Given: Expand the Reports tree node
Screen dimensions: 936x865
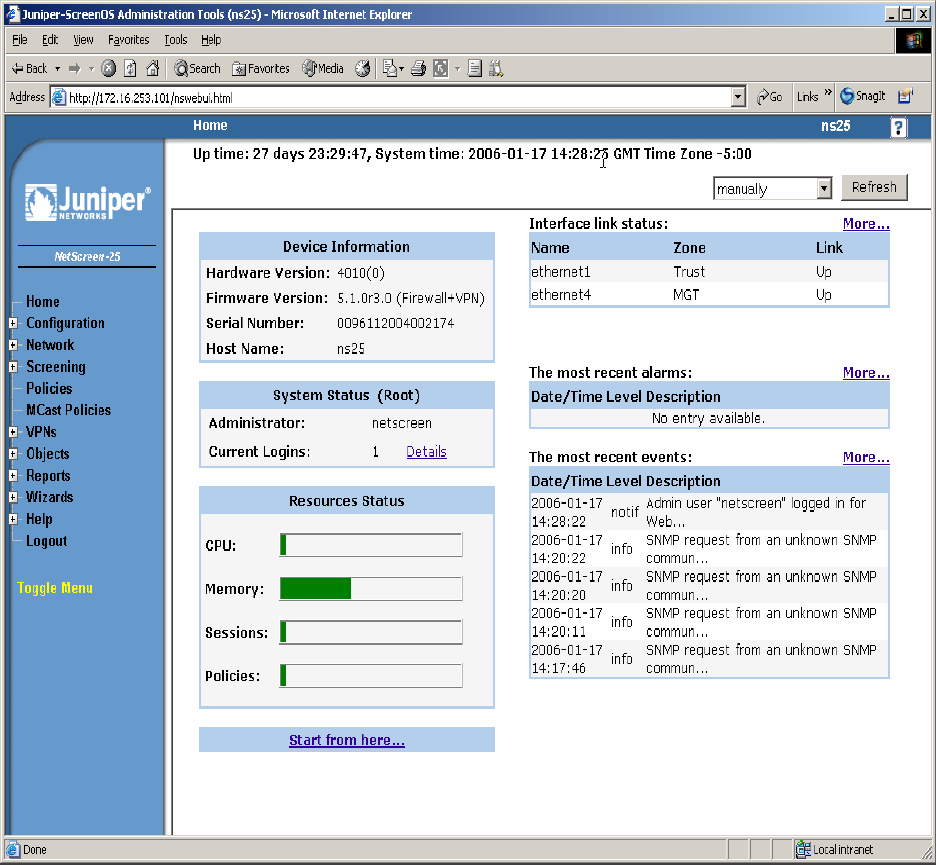Looking at the screenshot, I should tap(13, 476).
